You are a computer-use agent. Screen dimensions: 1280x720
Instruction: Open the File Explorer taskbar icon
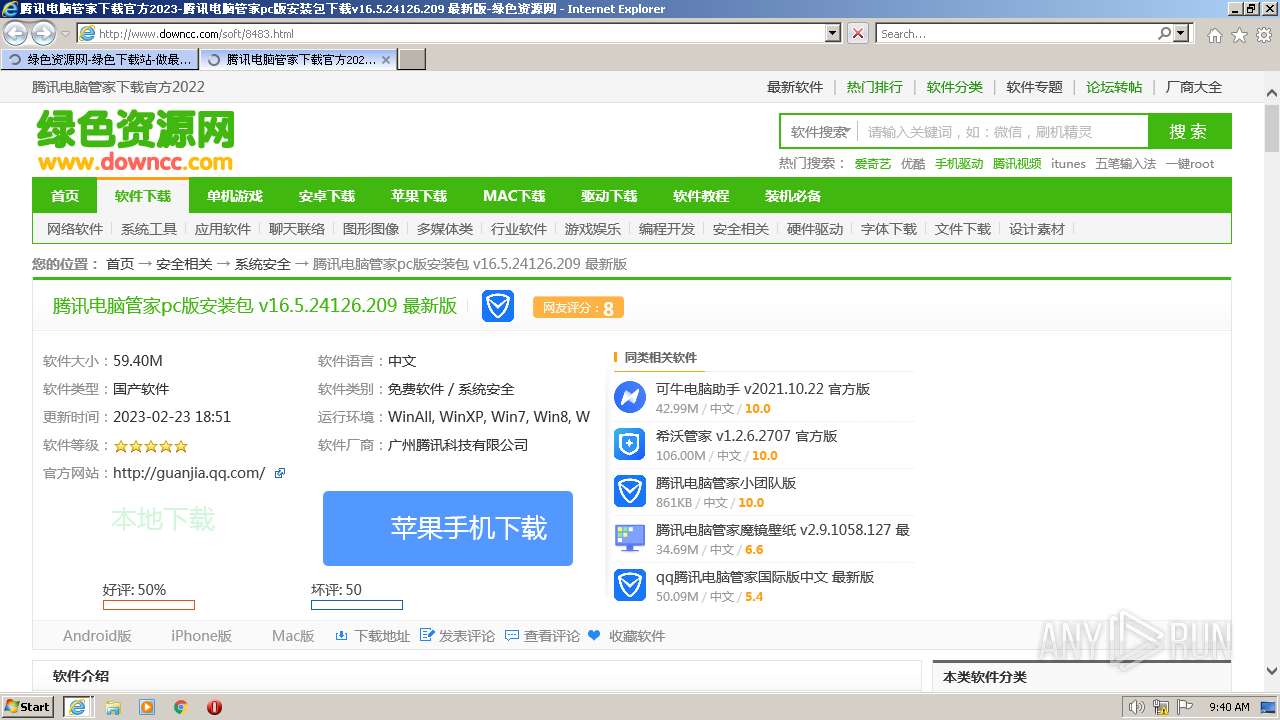(113, 707)
